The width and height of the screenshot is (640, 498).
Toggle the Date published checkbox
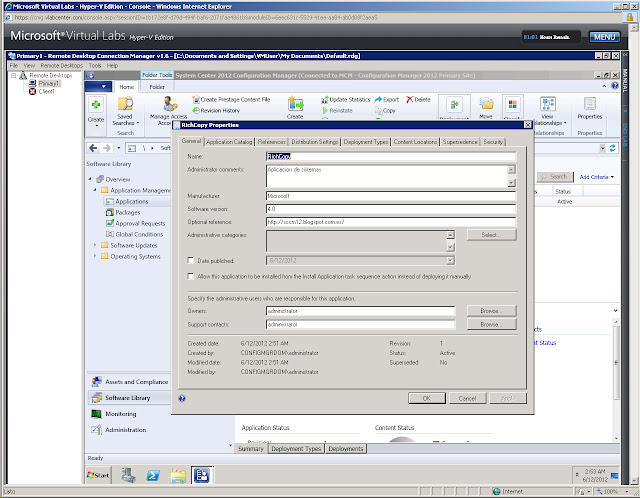point(190,260)
